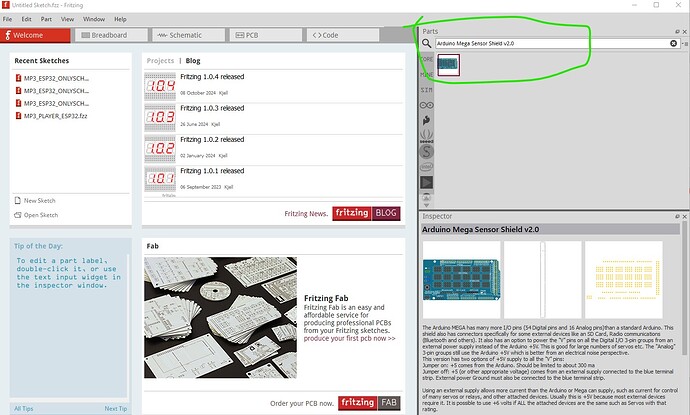This screenshot has height=415, width=690.
Task: Open the Window menu
Action: 94,19
